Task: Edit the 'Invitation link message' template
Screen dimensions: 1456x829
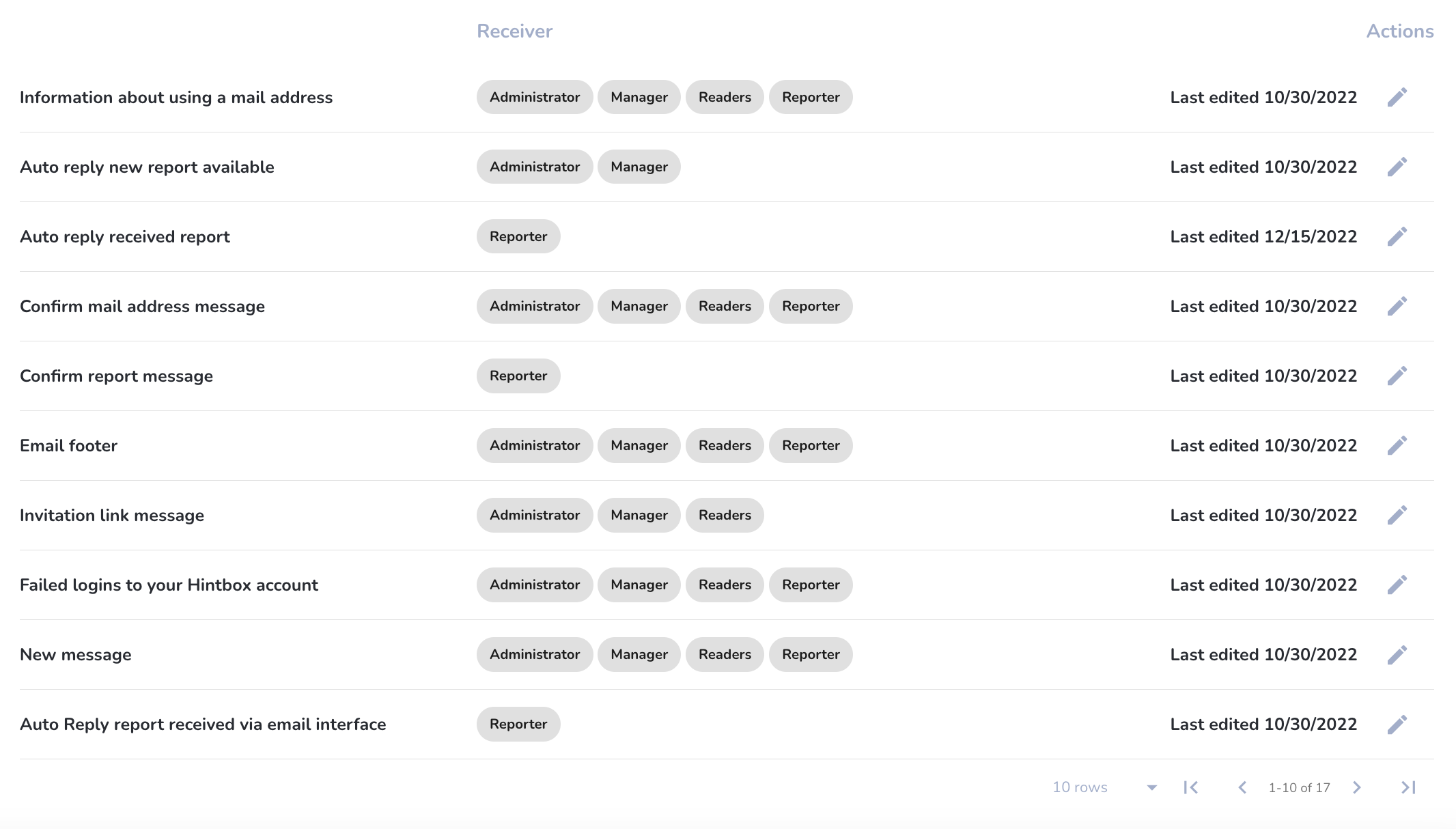Action: pos(1397,515)
